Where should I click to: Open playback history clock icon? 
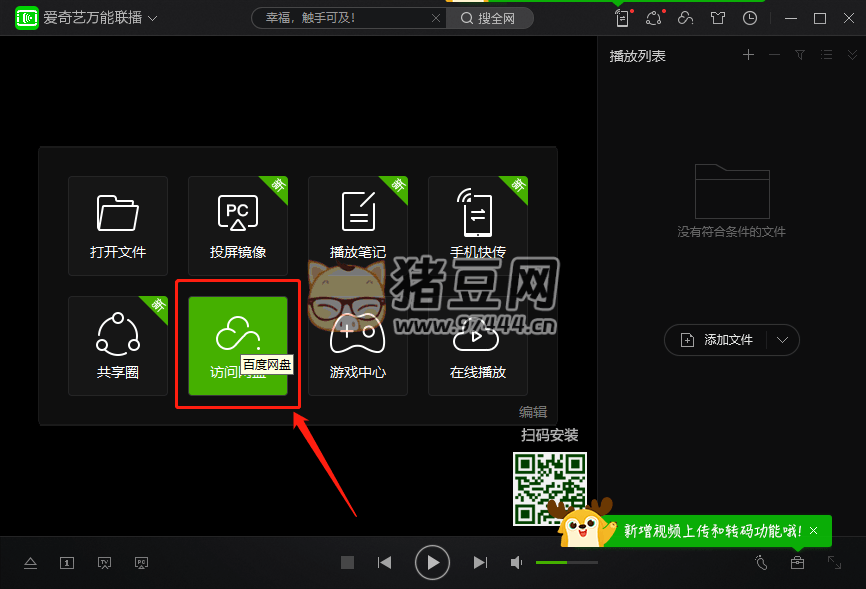pos(750,18)
